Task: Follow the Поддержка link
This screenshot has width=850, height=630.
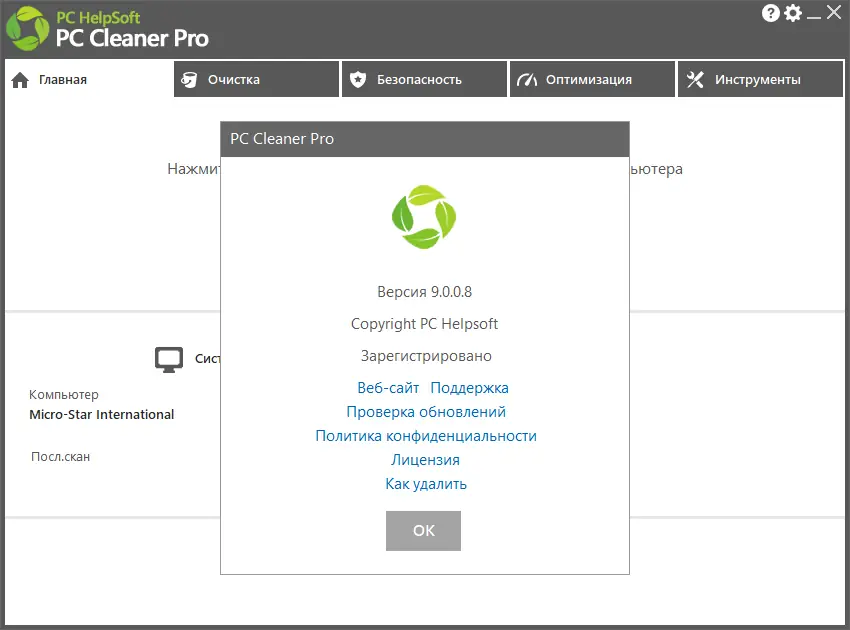Action: tap(469, 389)
